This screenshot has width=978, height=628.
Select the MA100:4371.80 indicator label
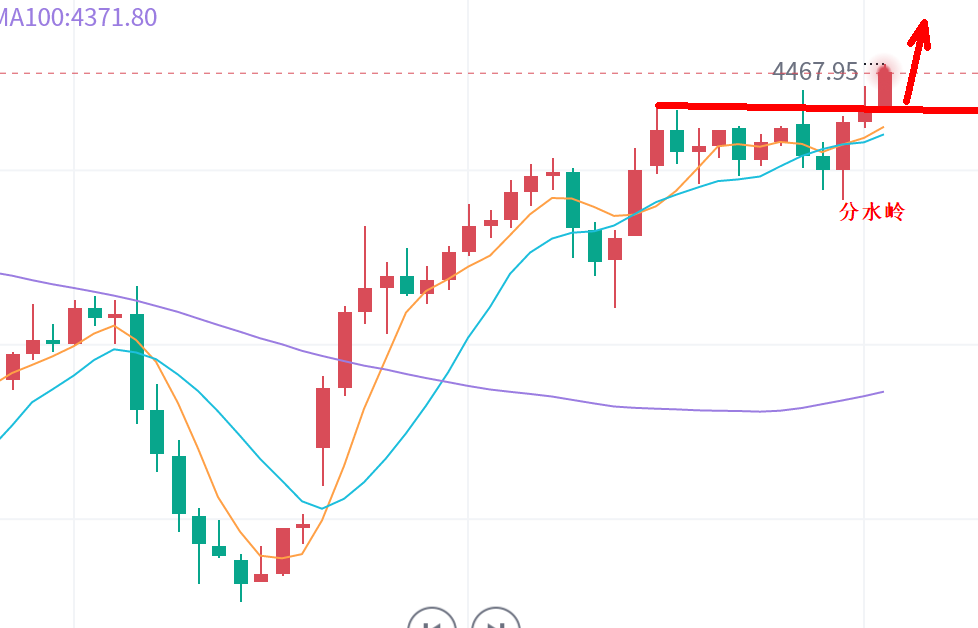pyautogui.click(x=78, y=17)
